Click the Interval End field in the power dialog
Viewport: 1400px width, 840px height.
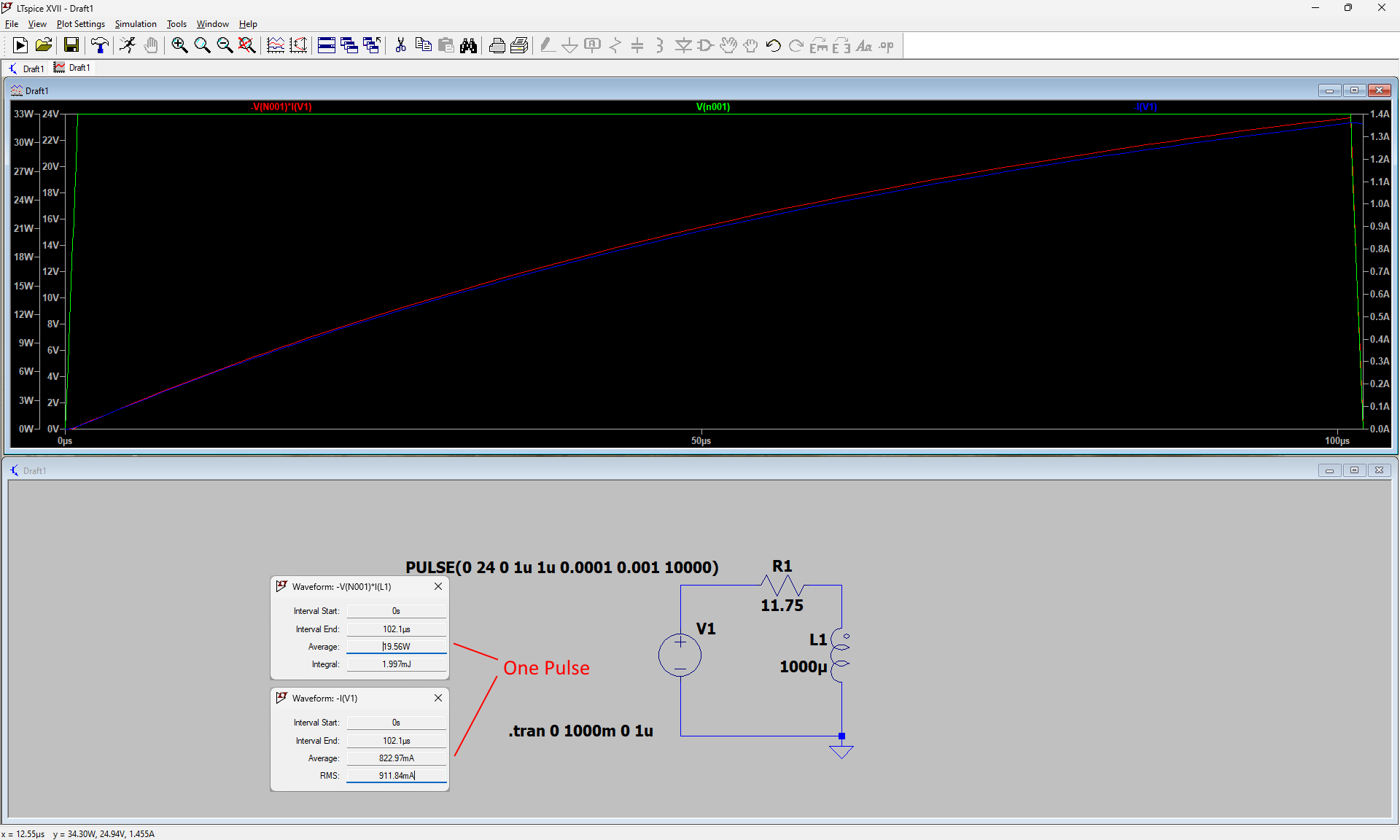[396, 629]
